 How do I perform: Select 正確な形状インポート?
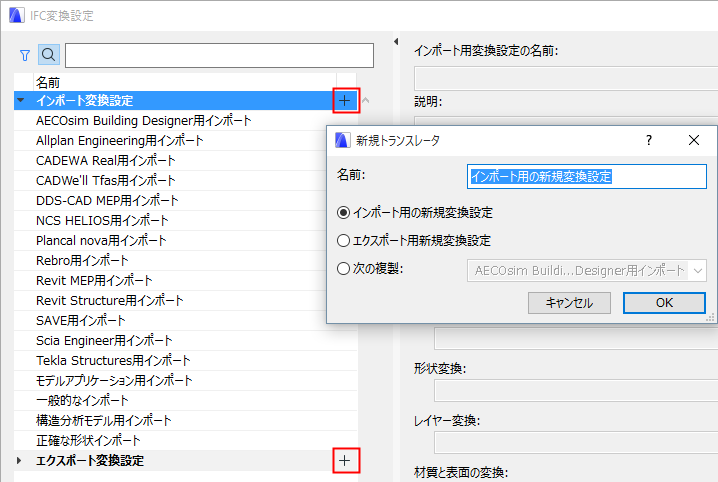click(x=185, y=440)
